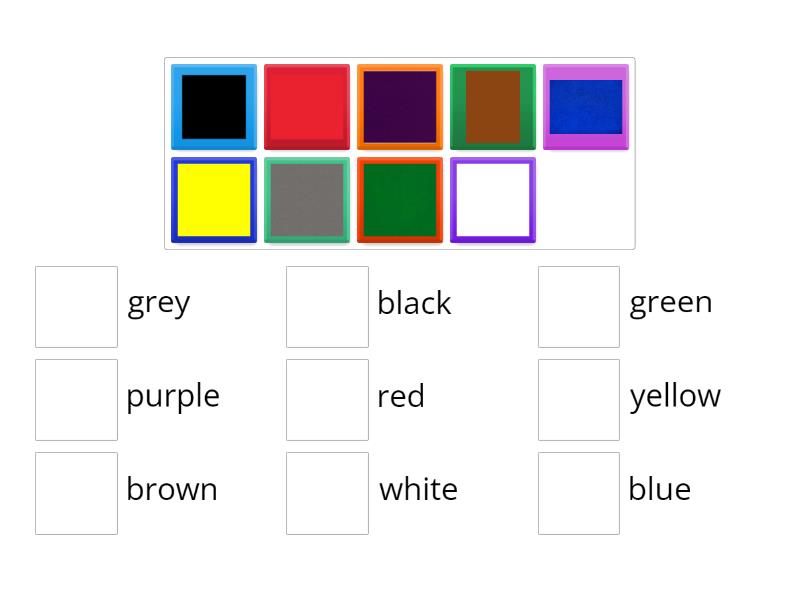The width and height of the screenshot is (800, 600).
Task: Select the red color tile
Action: pyautogui.click(x=307, y=106)
